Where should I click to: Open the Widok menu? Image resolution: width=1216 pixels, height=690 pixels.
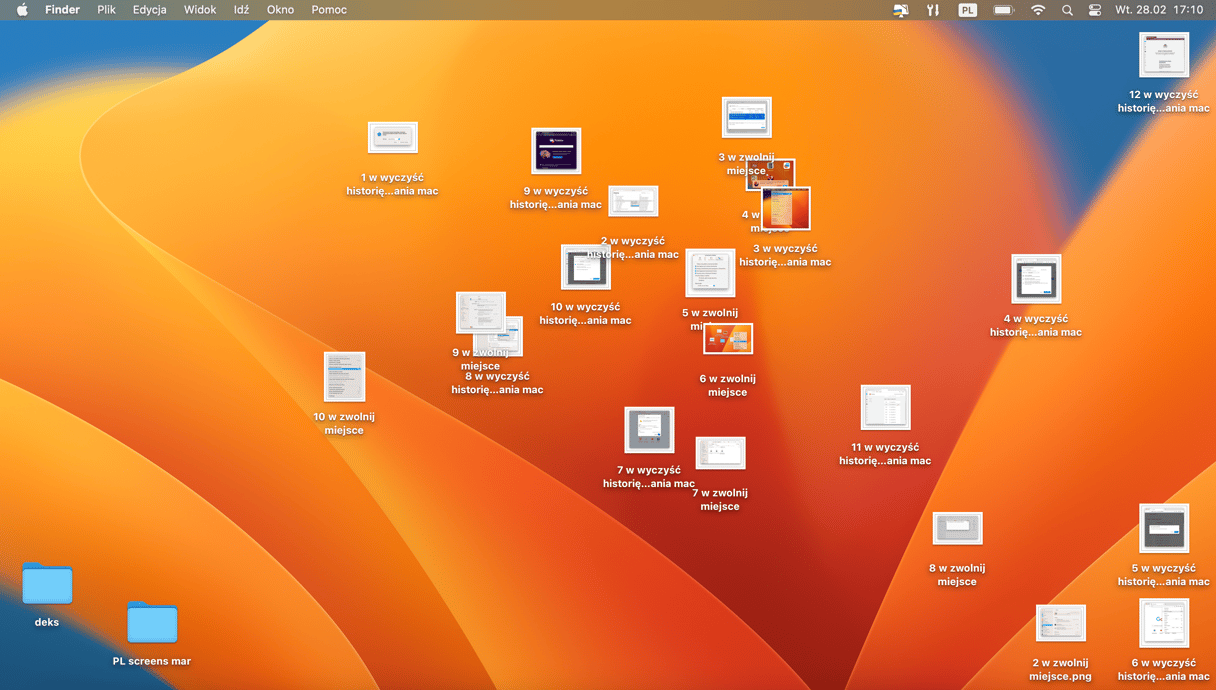coord(200,10)
